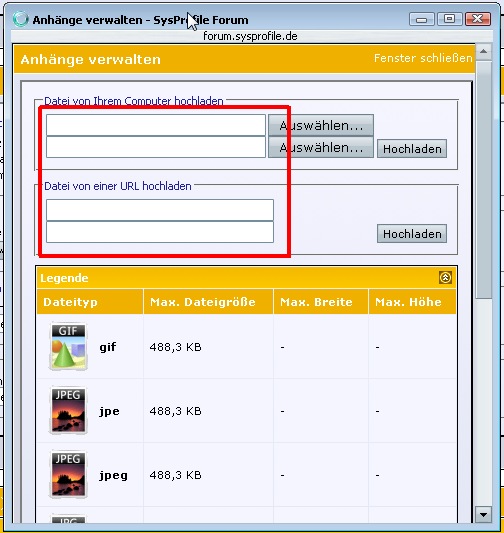Screen dimensions: 504x533
Task: Click the Max. Dateigröße column header
Action: (x=203, y=302)
